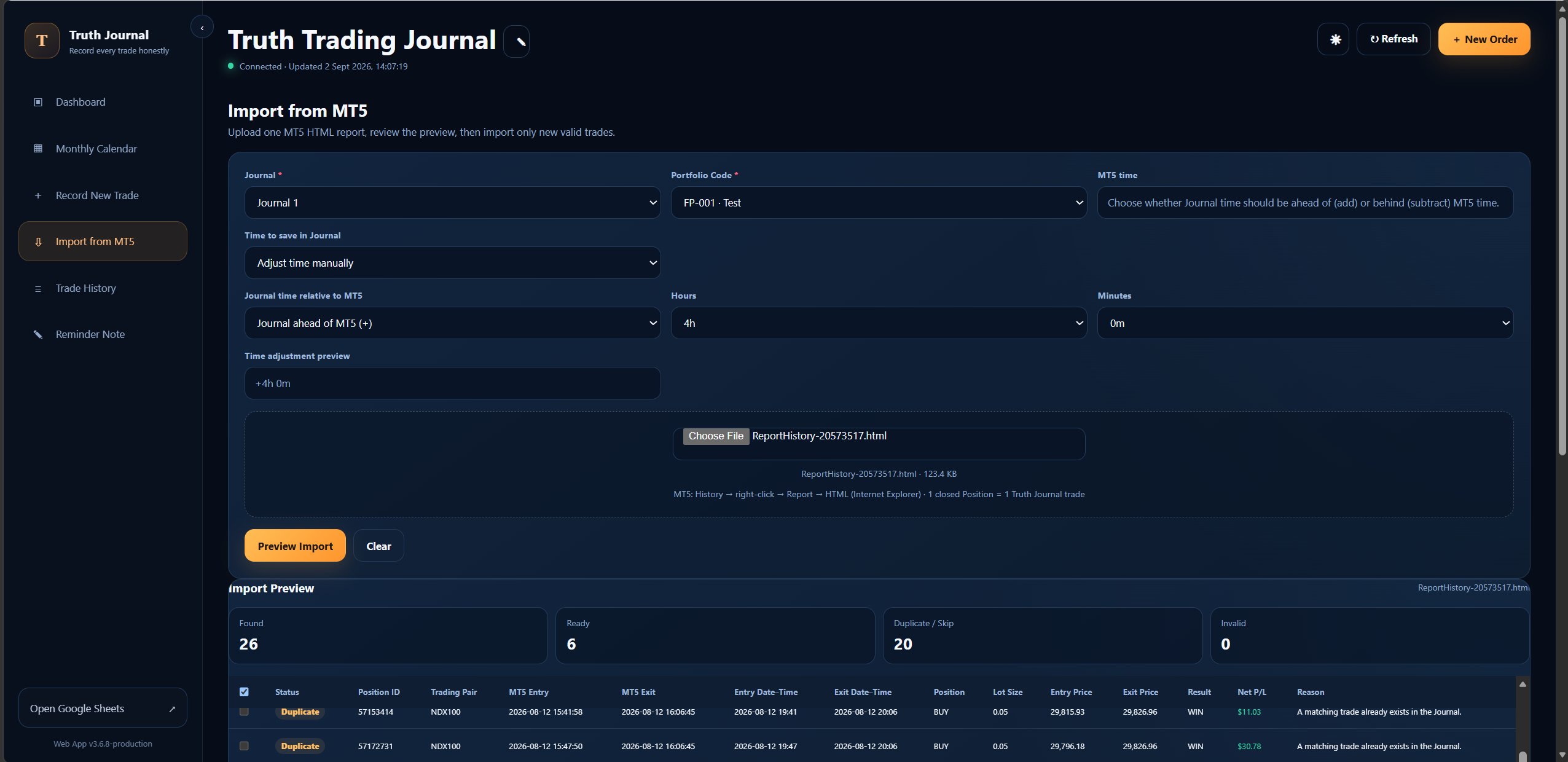Open the Time to save in Journal dropdown

click(452, 263)
